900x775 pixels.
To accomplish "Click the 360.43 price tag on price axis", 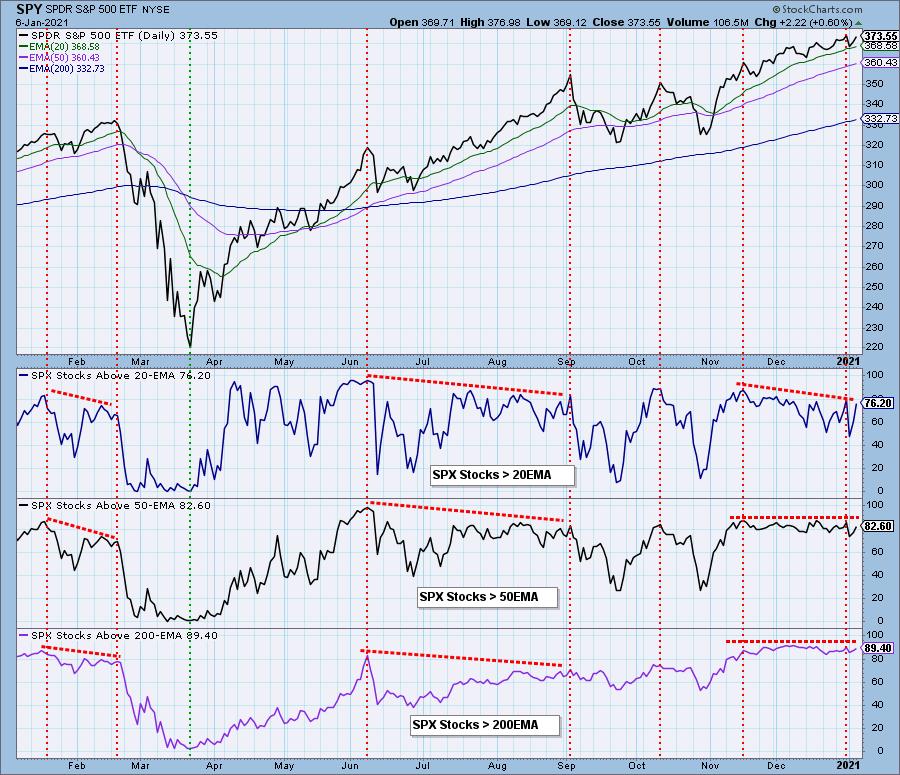I will pyautogui.click(x=880, y=62).
